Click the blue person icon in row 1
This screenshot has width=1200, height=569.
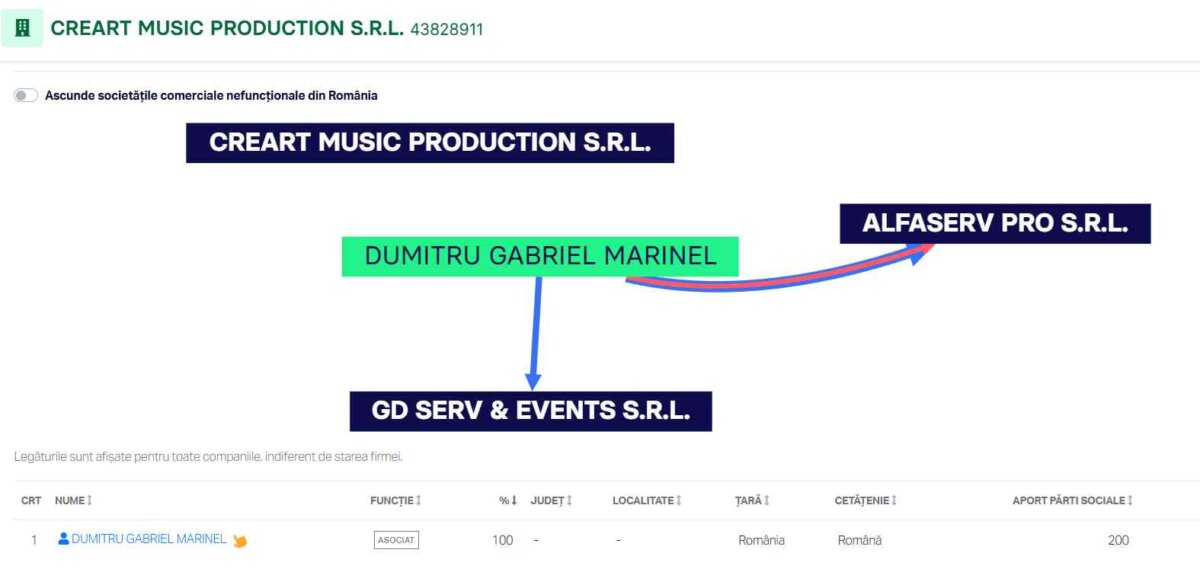[x=64, y=539]
